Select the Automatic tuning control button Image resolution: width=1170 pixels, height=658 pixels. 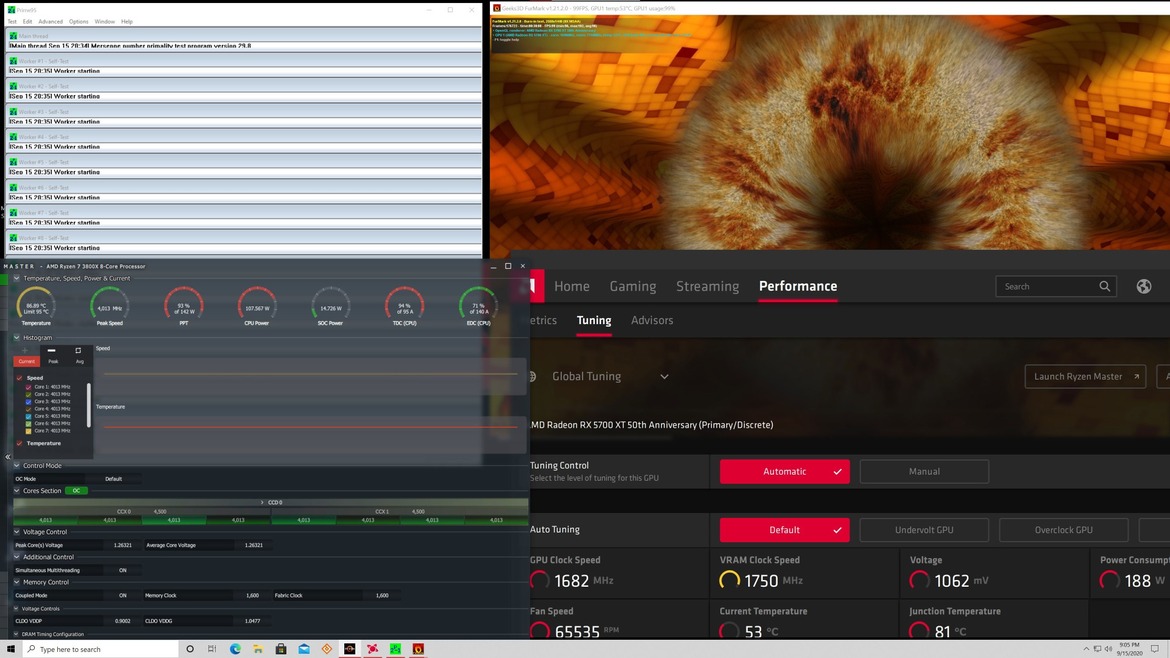pyautogui.click(x=784, y=471)
